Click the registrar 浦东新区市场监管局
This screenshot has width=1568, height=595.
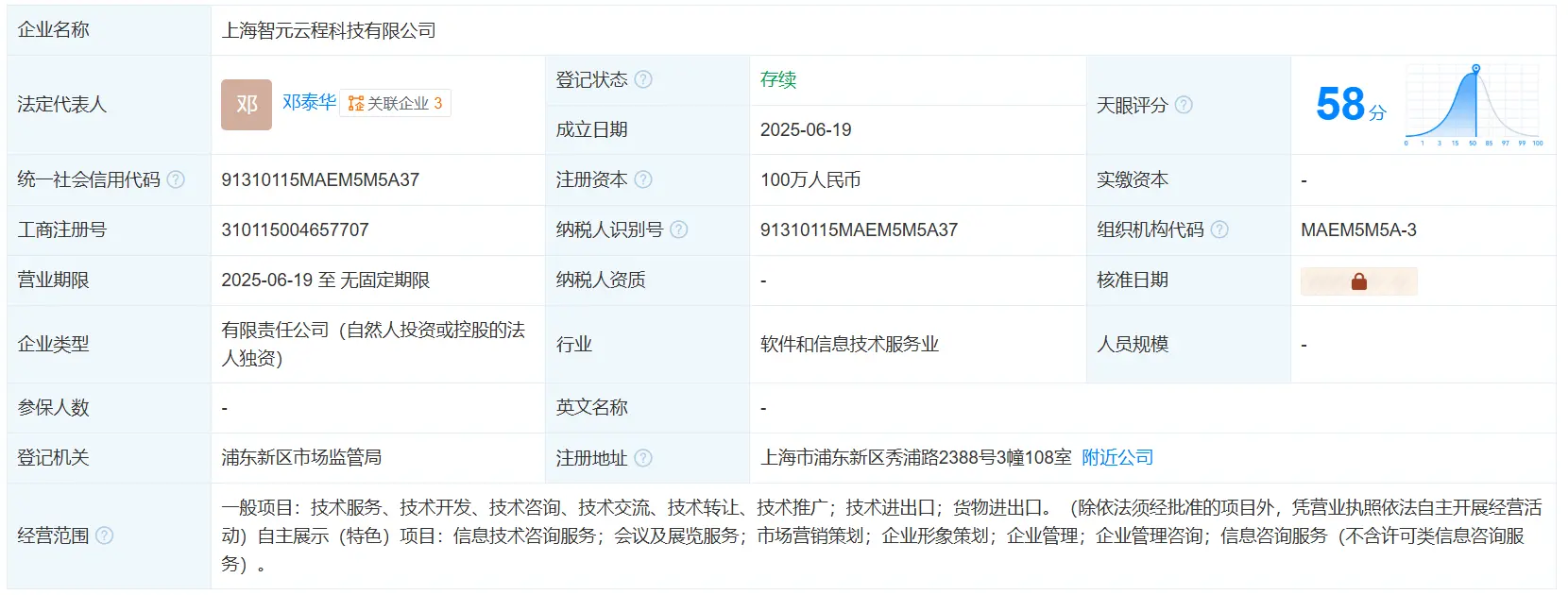[301, 458]
